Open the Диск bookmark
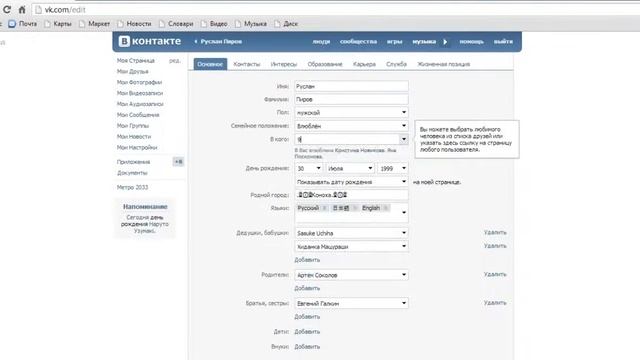Image resolution: width=640 pixels, height=360 pixels. tap(286, 24)
